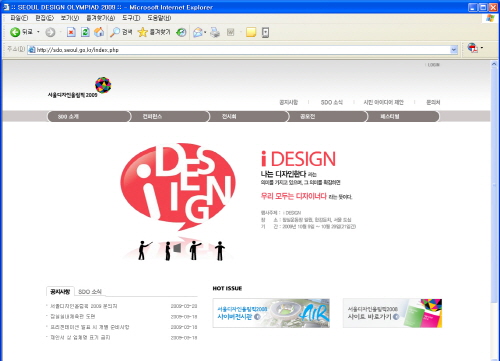Click the Print toolbar icon
This screenshot has width=500, height=361.
(215, 32)
